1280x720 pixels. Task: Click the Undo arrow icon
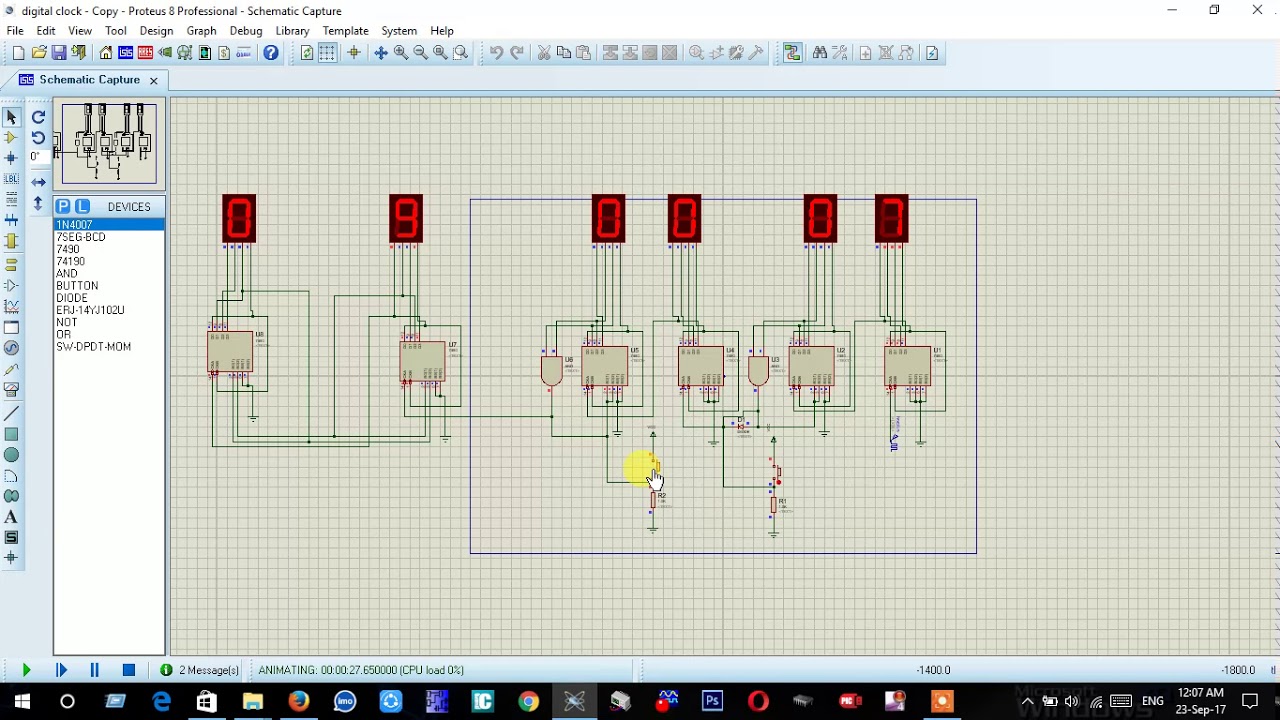click(x=496, y=53)
